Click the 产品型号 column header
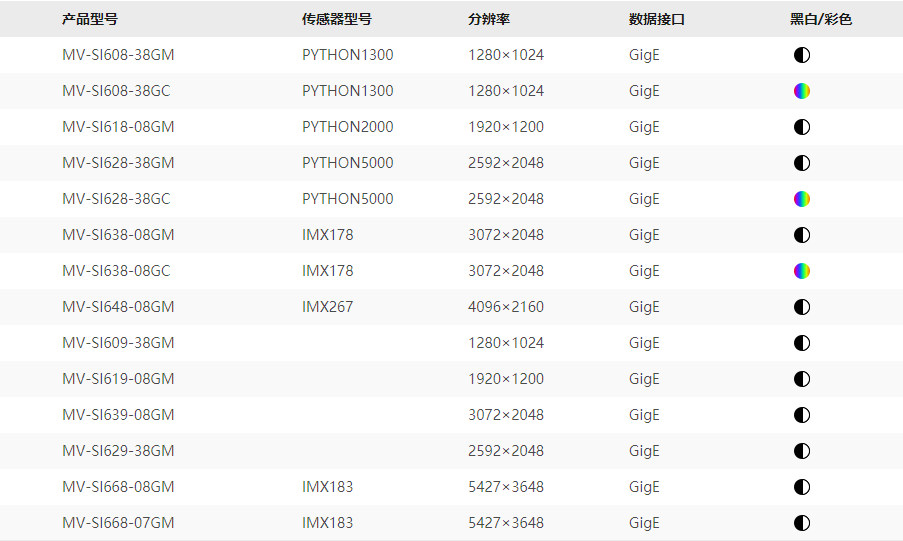Viewport: 903px width, 541px height. click(89, 19)
